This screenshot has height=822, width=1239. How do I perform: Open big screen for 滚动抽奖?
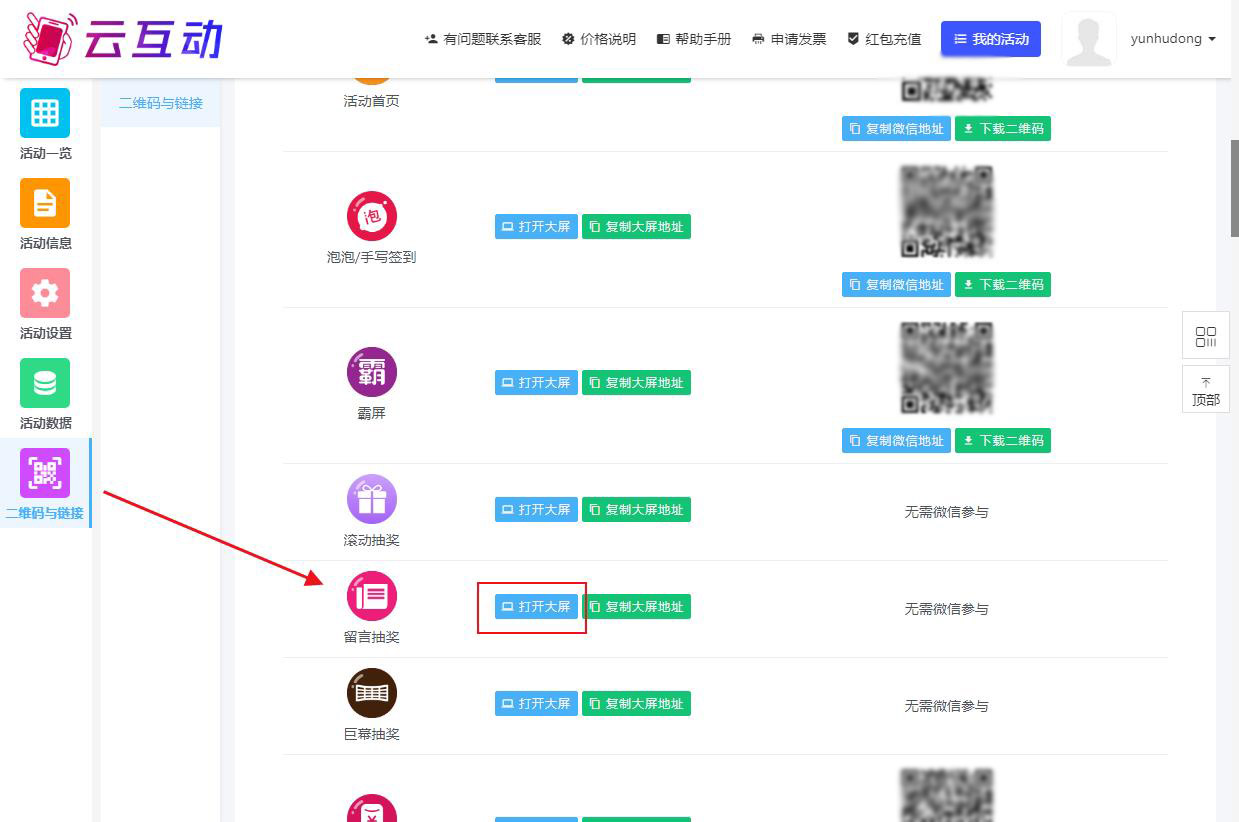pos(536,510)
